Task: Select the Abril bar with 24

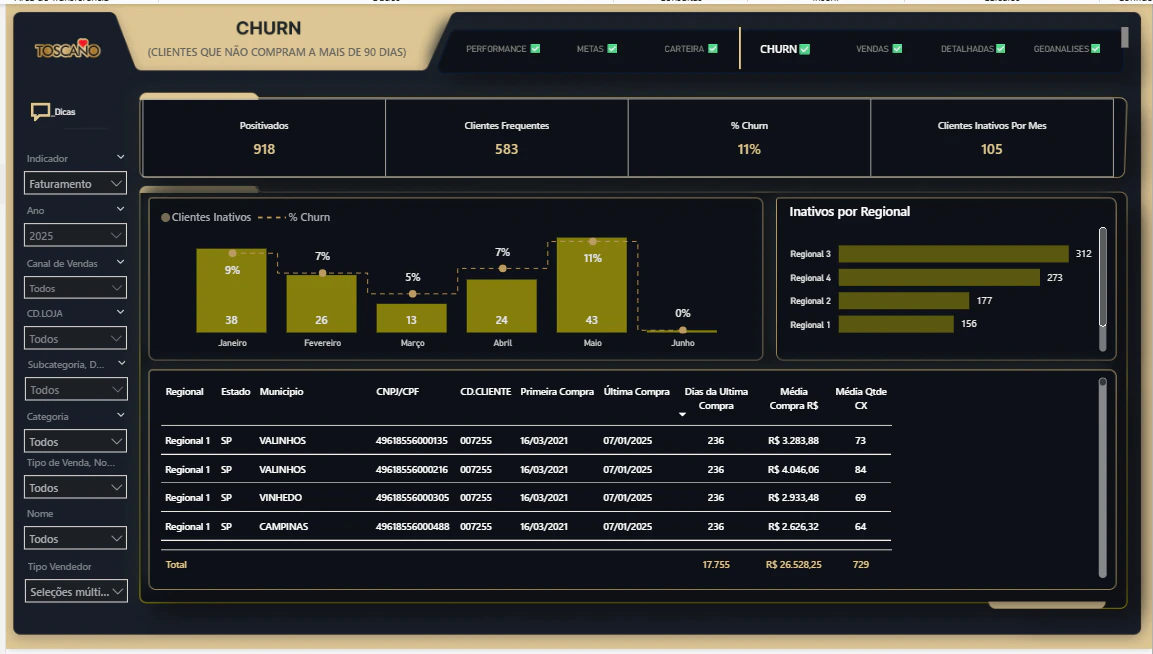Action: coord(501,306)
